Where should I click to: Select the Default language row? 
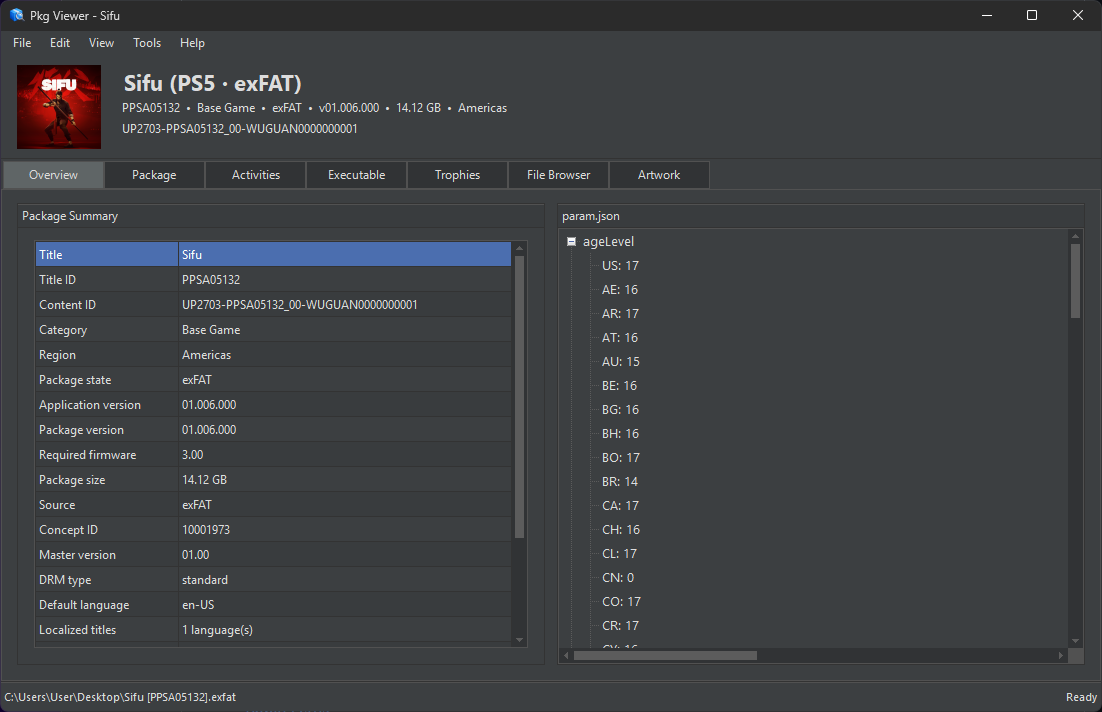(273, 605)
